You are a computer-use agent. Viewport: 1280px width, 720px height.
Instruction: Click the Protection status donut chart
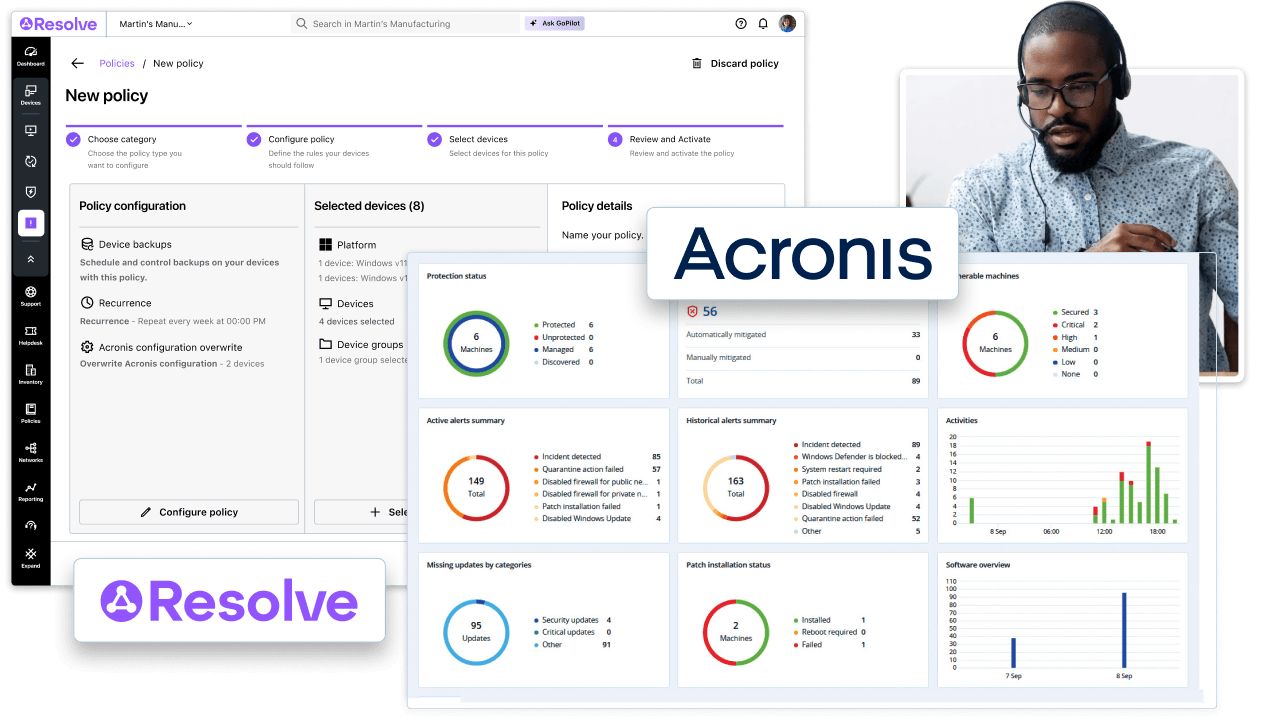click(476, 343)
